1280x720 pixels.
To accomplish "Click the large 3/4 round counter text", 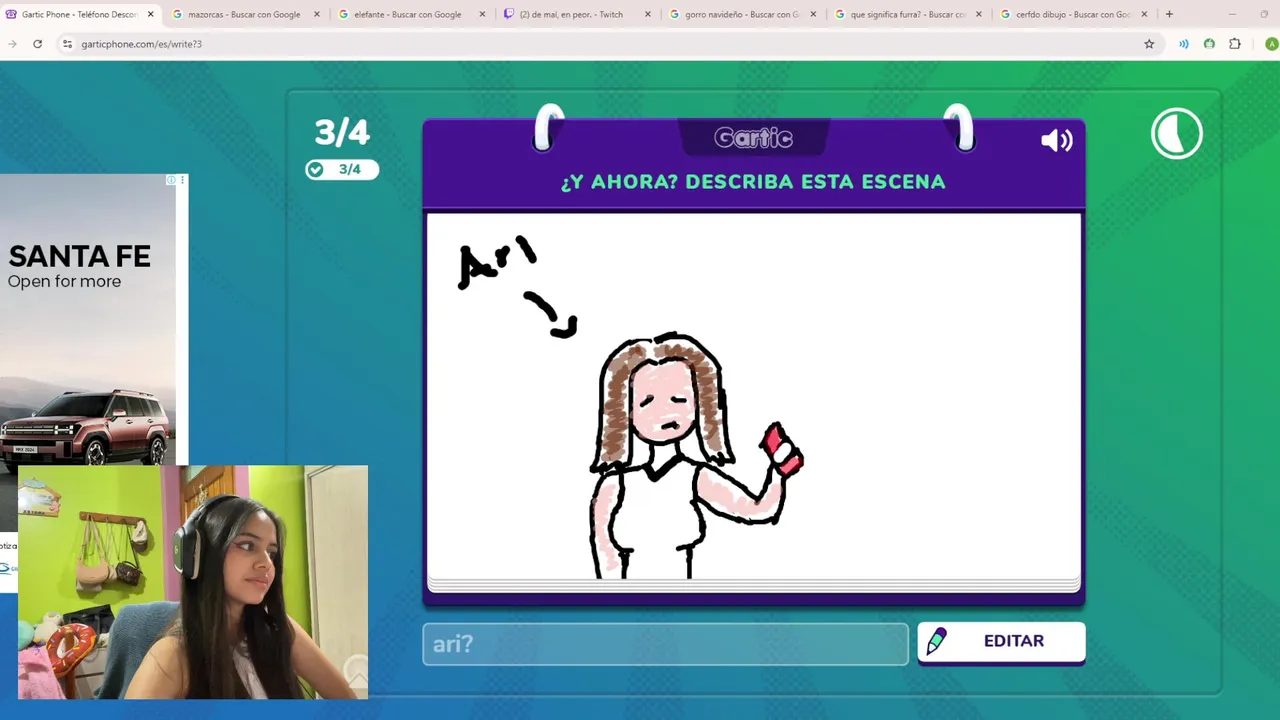I will [342, 132].
